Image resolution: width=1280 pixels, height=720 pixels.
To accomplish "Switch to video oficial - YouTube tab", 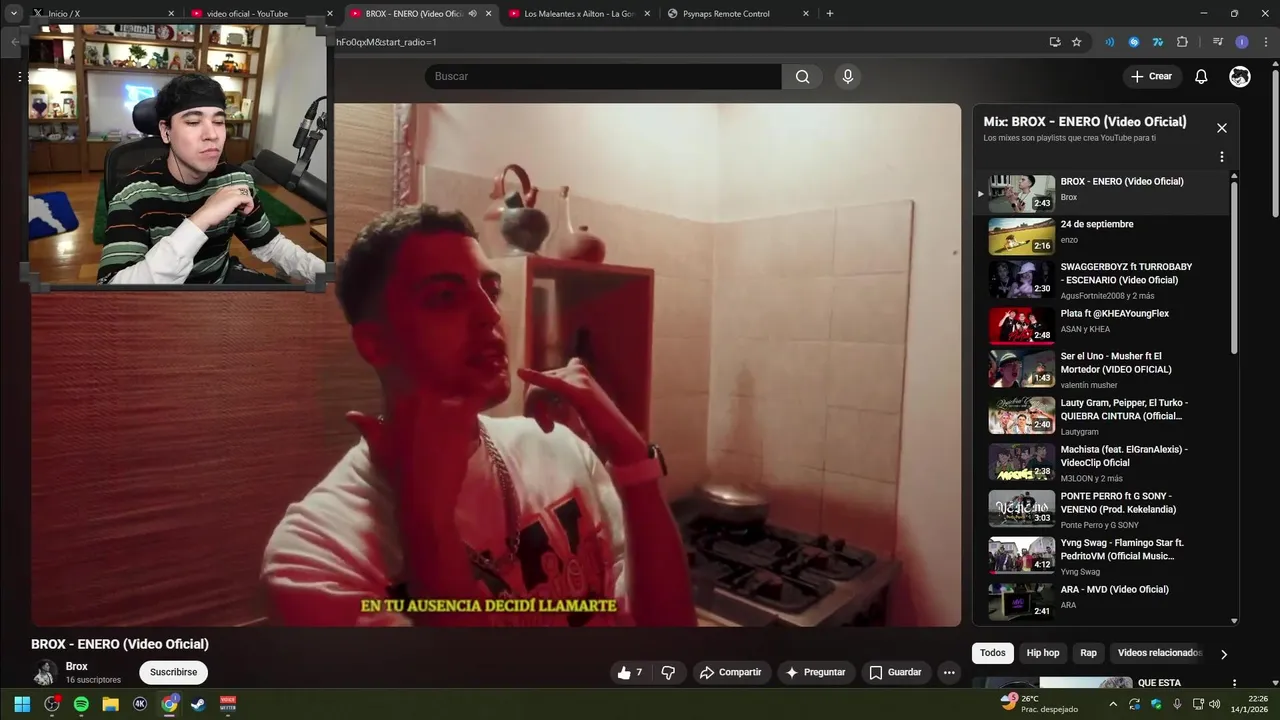I will click(x=262, y=14).
